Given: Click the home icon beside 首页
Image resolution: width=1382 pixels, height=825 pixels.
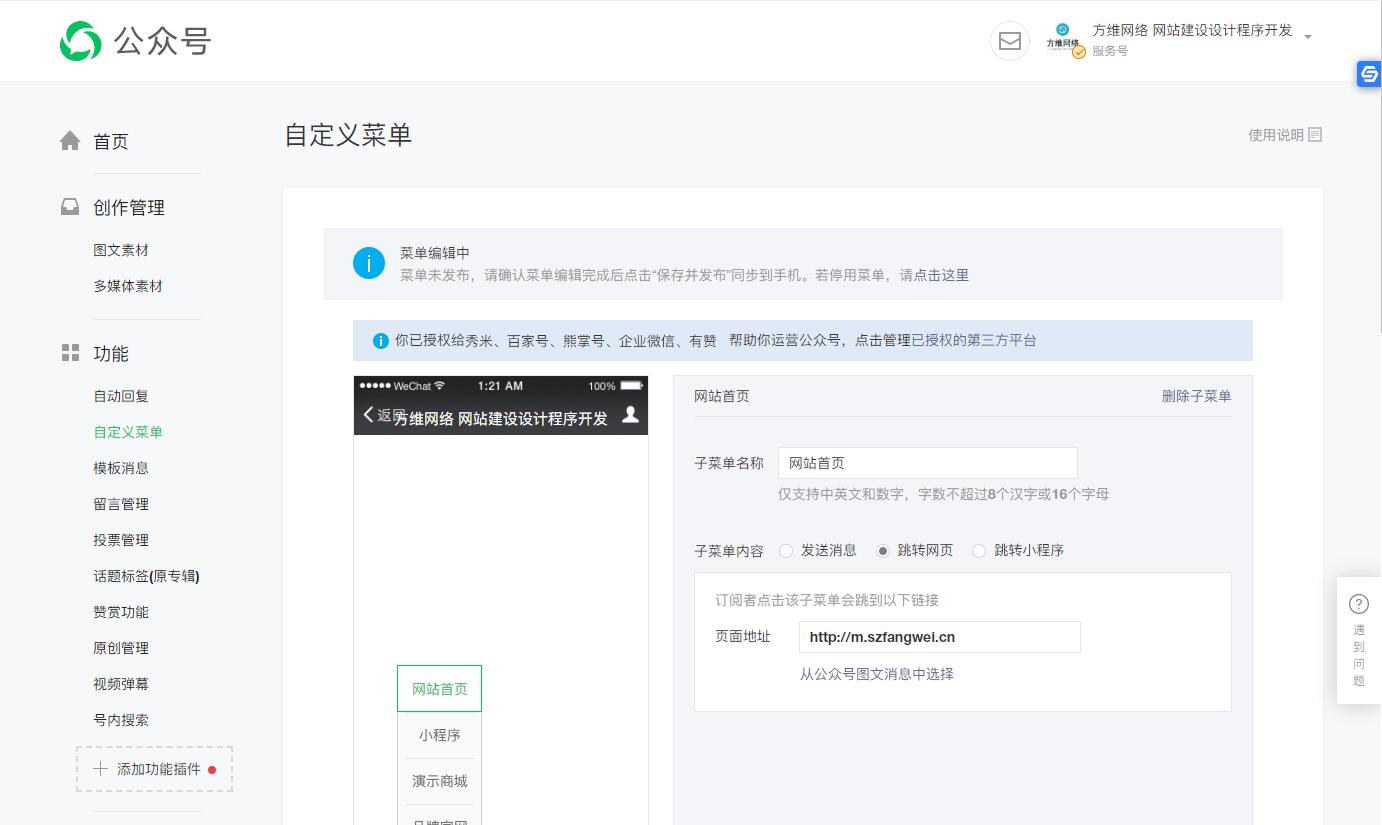Looking at the screenshot, I should [x=69, y=140].
